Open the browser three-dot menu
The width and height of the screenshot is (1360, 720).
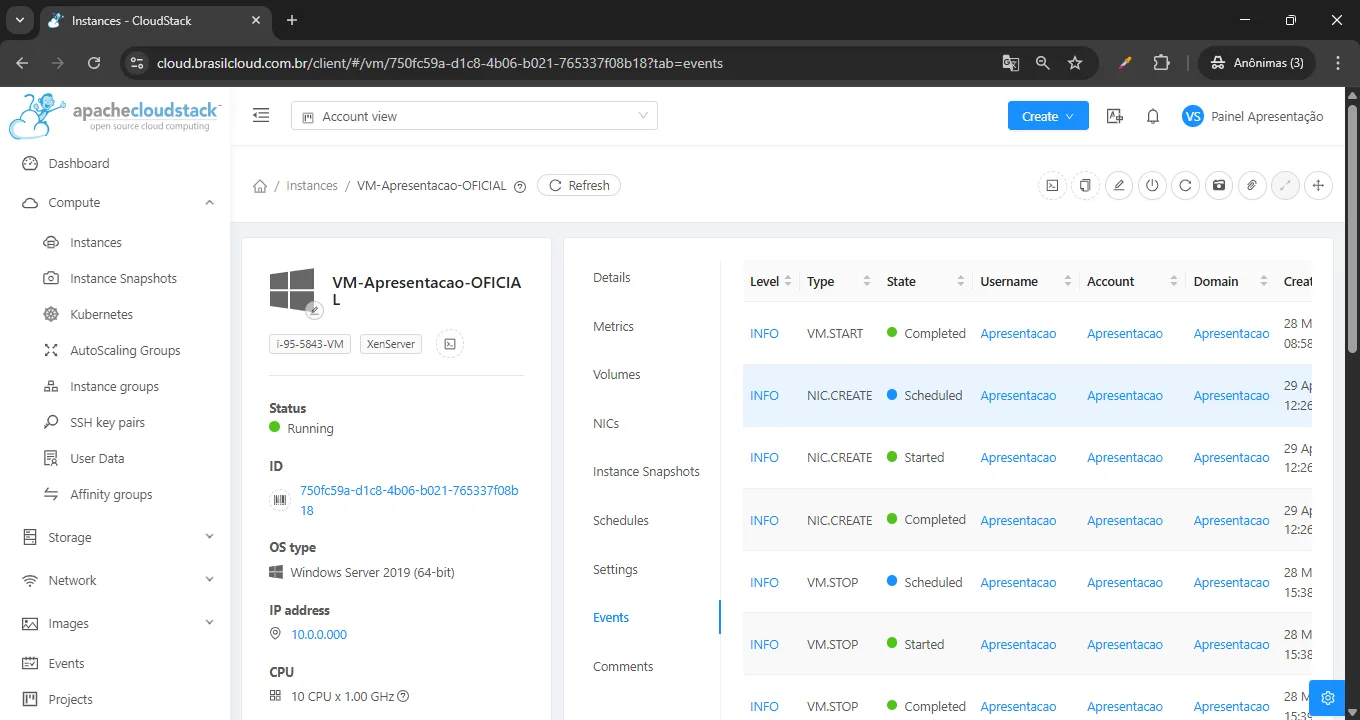(x=1338, y=63)
